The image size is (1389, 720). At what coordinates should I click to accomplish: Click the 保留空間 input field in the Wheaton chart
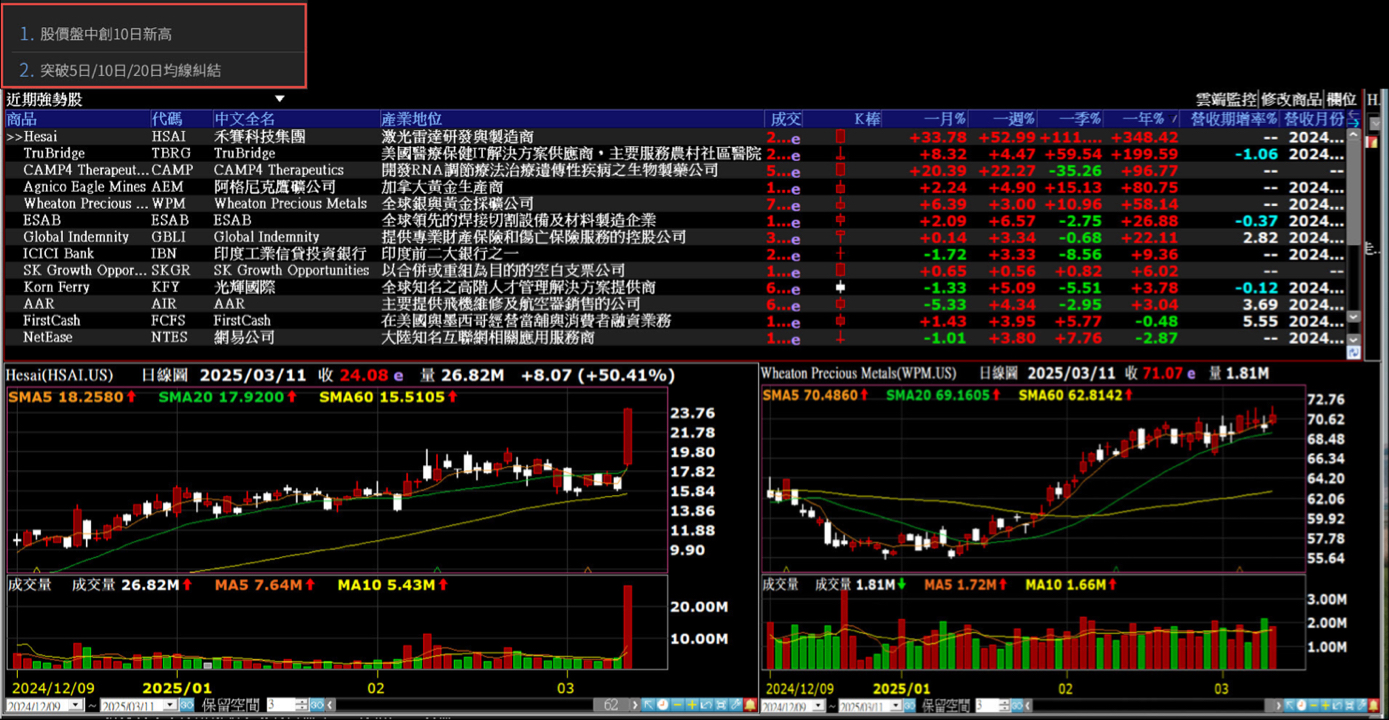coord(986,705)
